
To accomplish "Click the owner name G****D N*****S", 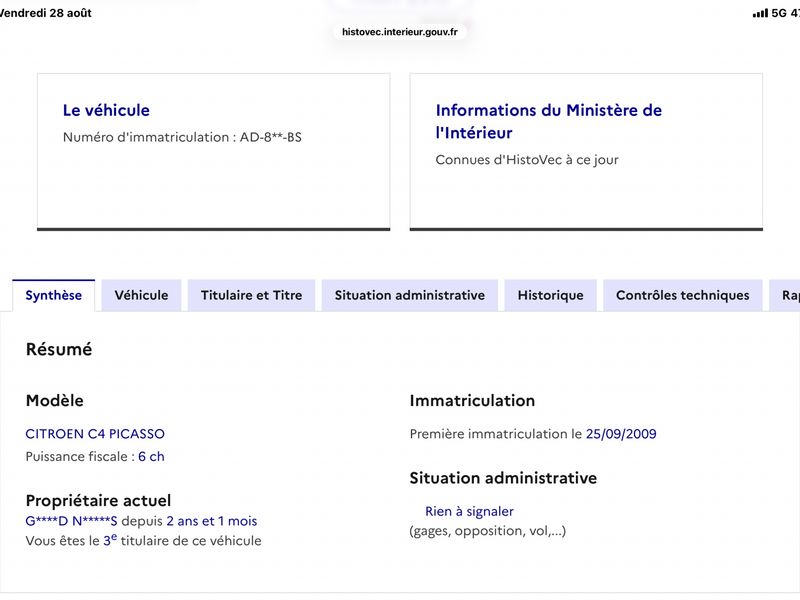I will [71, 521].
